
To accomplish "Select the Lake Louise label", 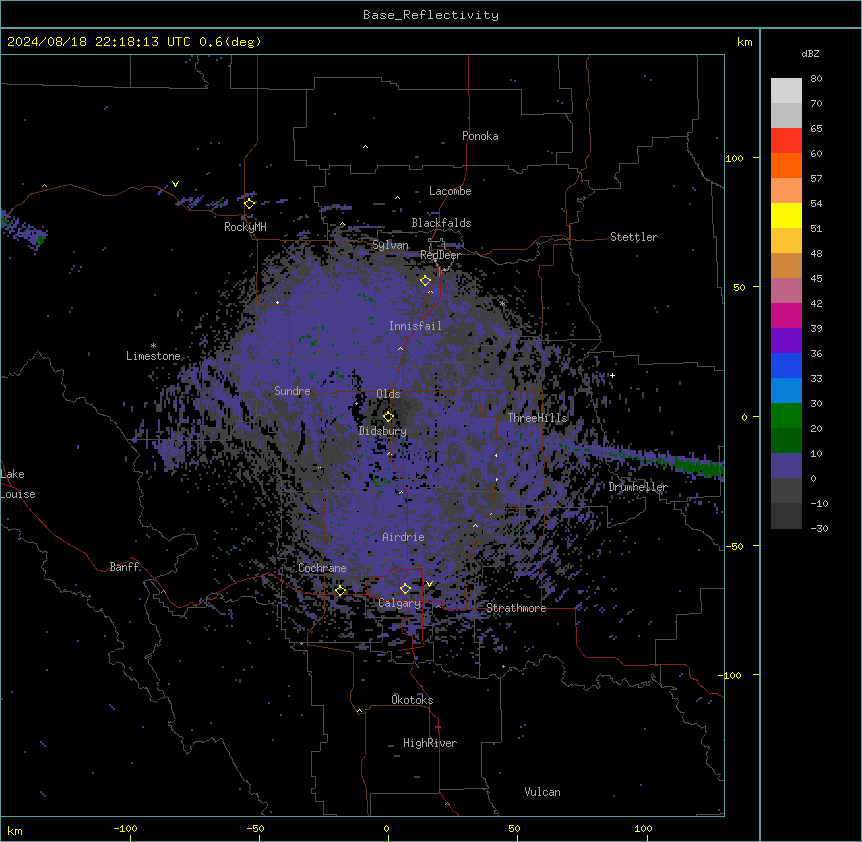I will pos(18,484).
